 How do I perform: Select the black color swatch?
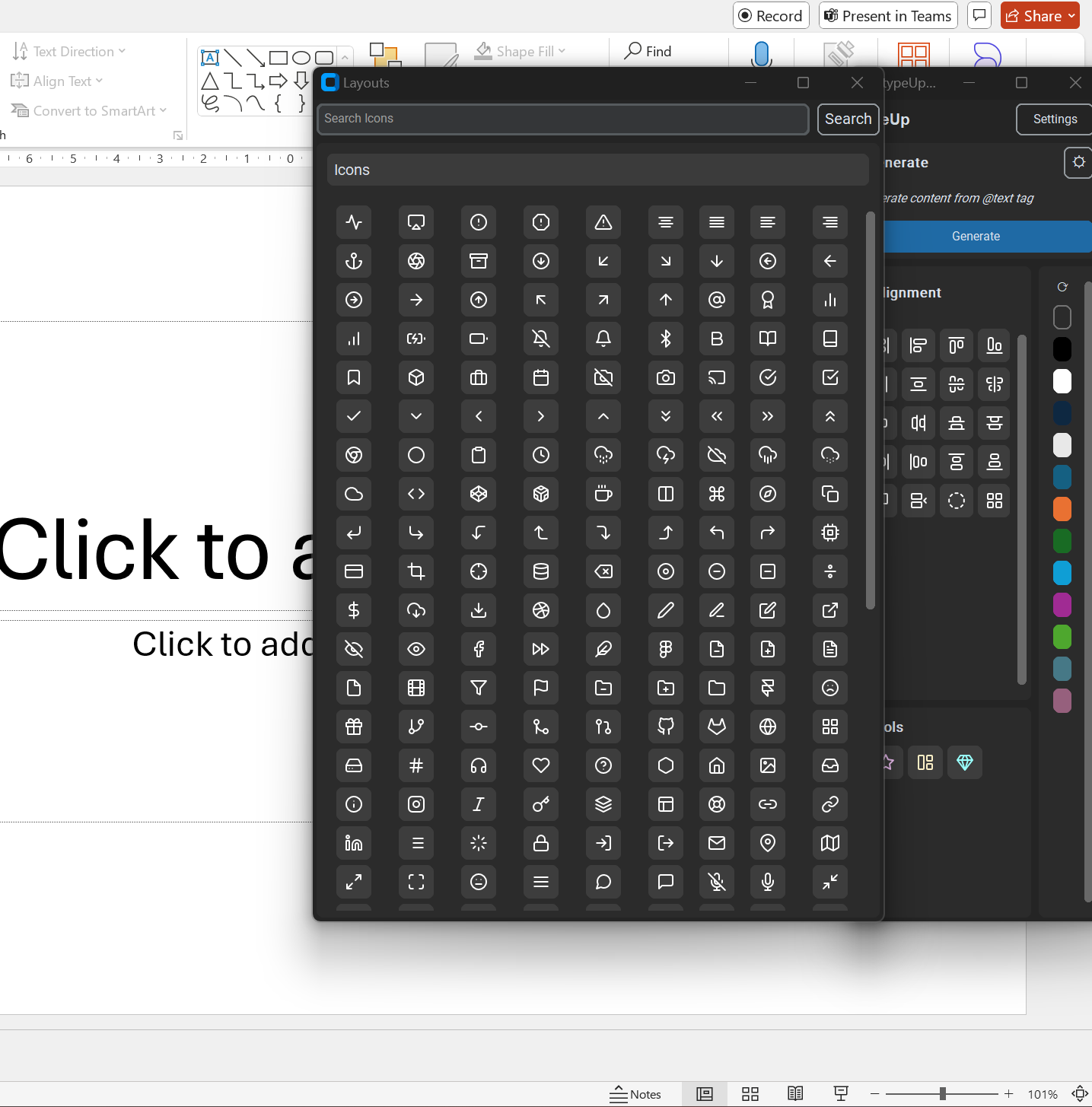tap(1062, 349)
